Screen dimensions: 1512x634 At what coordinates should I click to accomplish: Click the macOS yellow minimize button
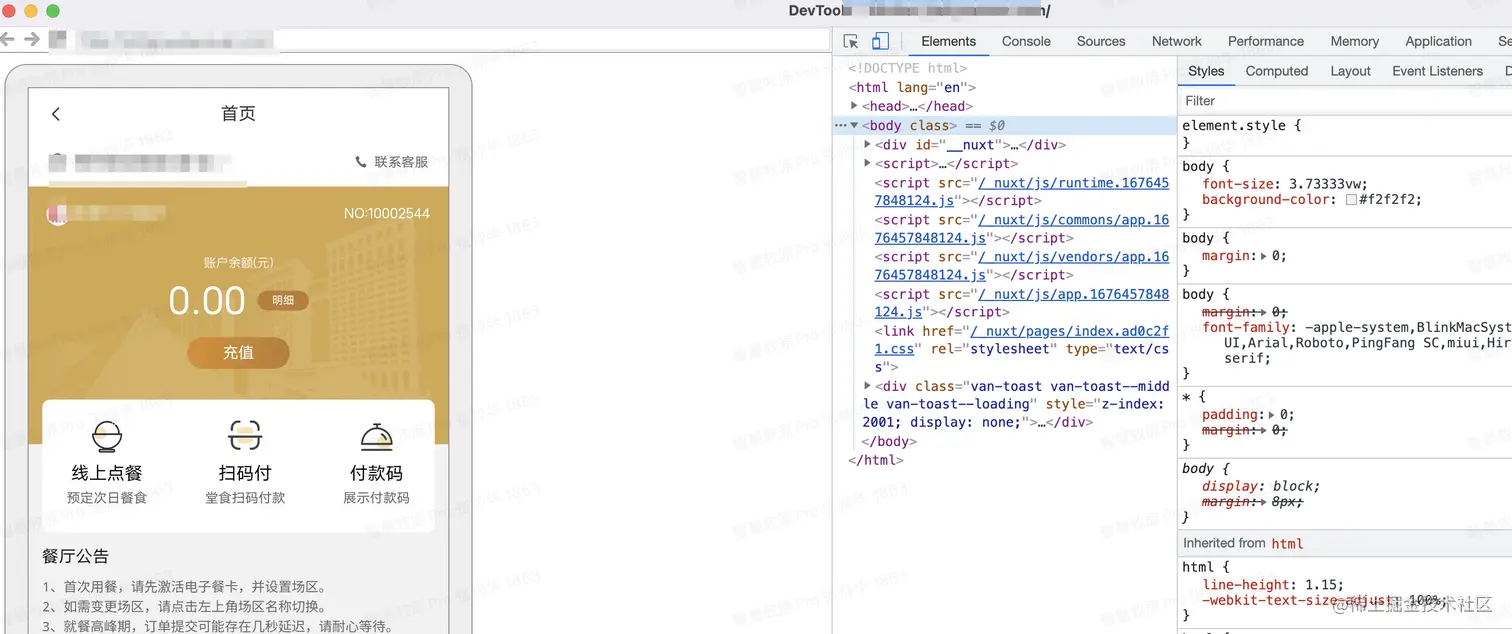point(31,11)
